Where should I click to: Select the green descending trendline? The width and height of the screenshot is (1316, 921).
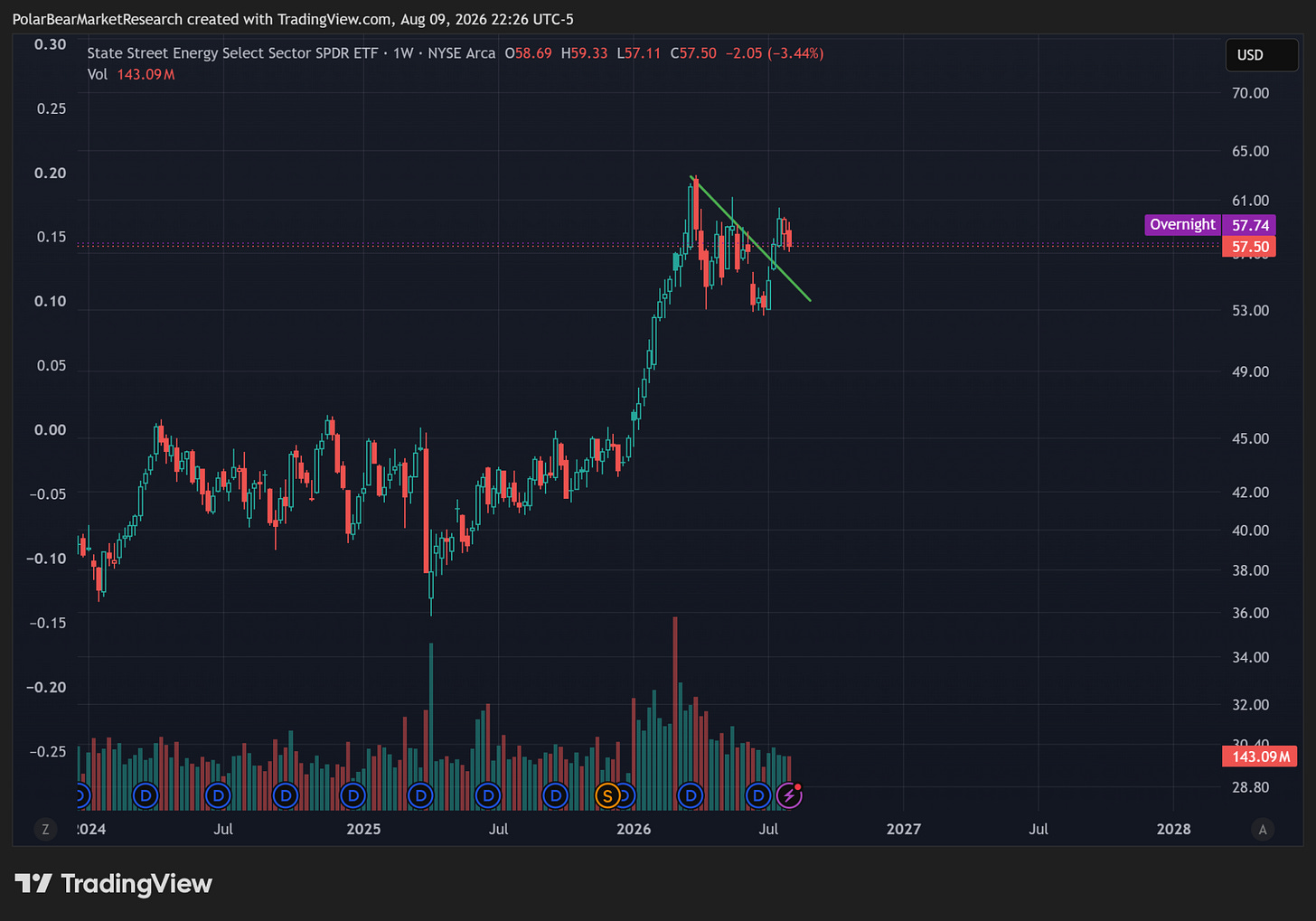(750, 239)
